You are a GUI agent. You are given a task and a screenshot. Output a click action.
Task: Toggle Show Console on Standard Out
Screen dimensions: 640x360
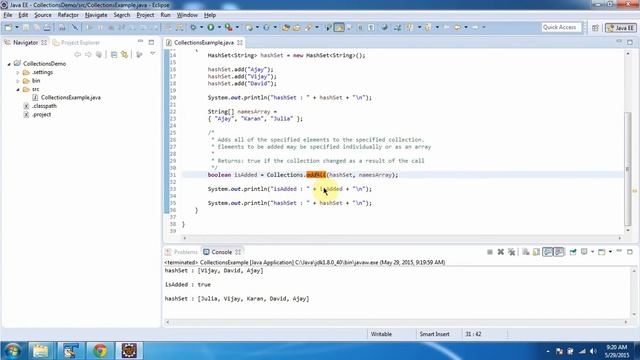coord(547,252)
